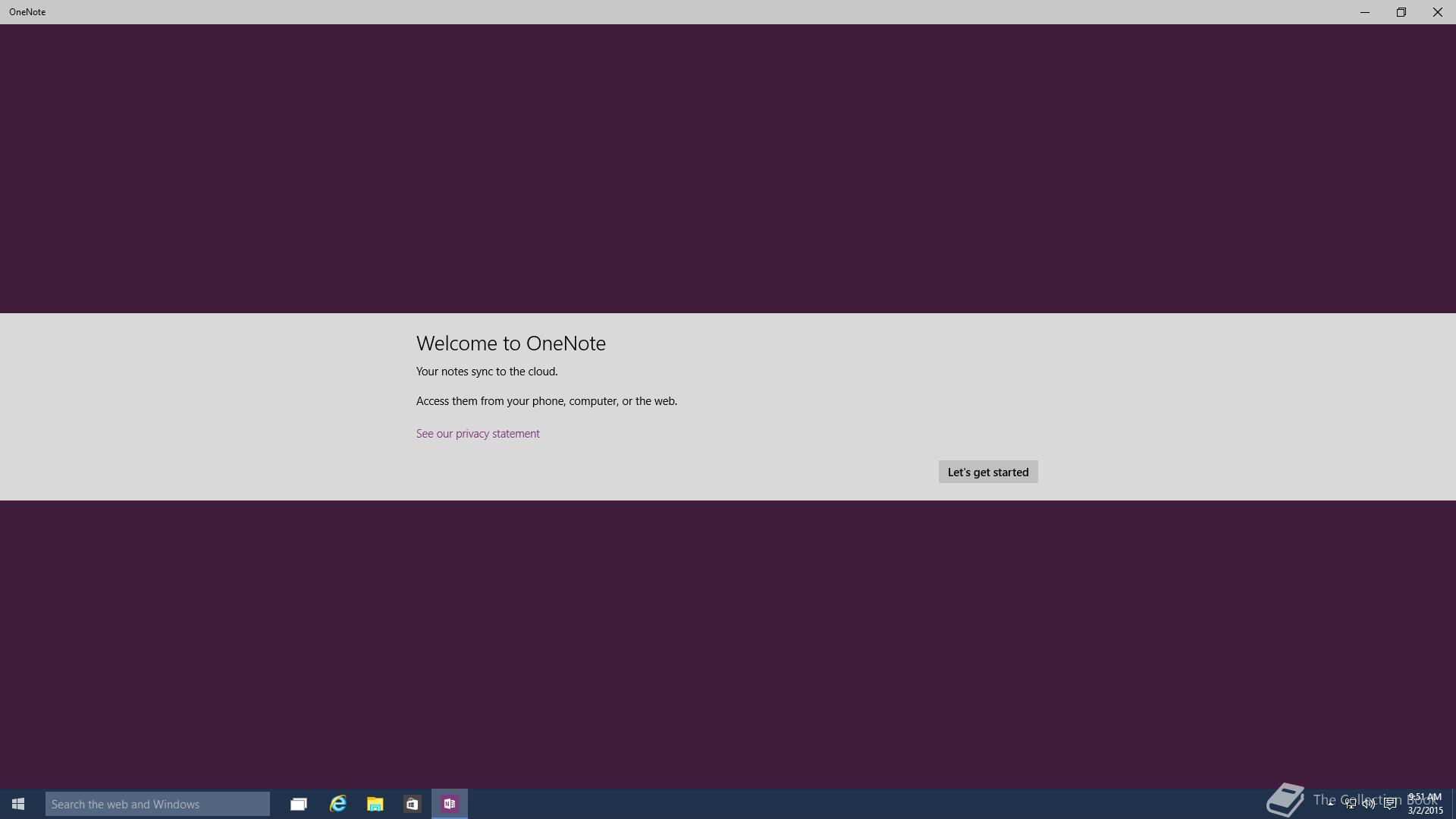Select the OneNote taskbar icon
1456x819 pixels.
point(450,804)
